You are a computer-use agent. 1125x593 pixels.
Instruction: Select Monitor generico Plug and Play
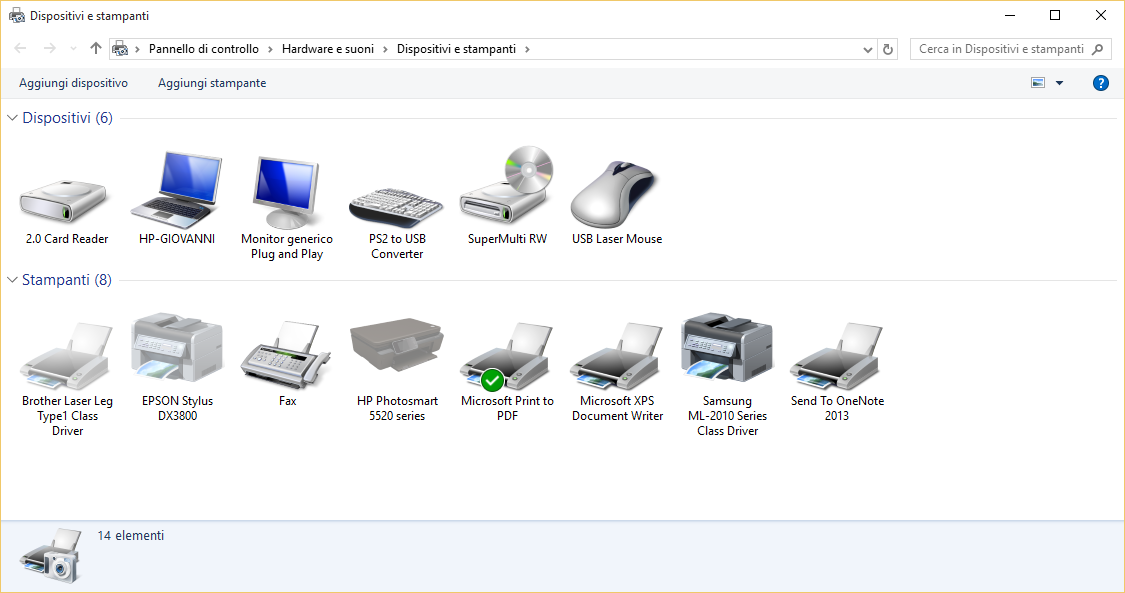[286, 190]
